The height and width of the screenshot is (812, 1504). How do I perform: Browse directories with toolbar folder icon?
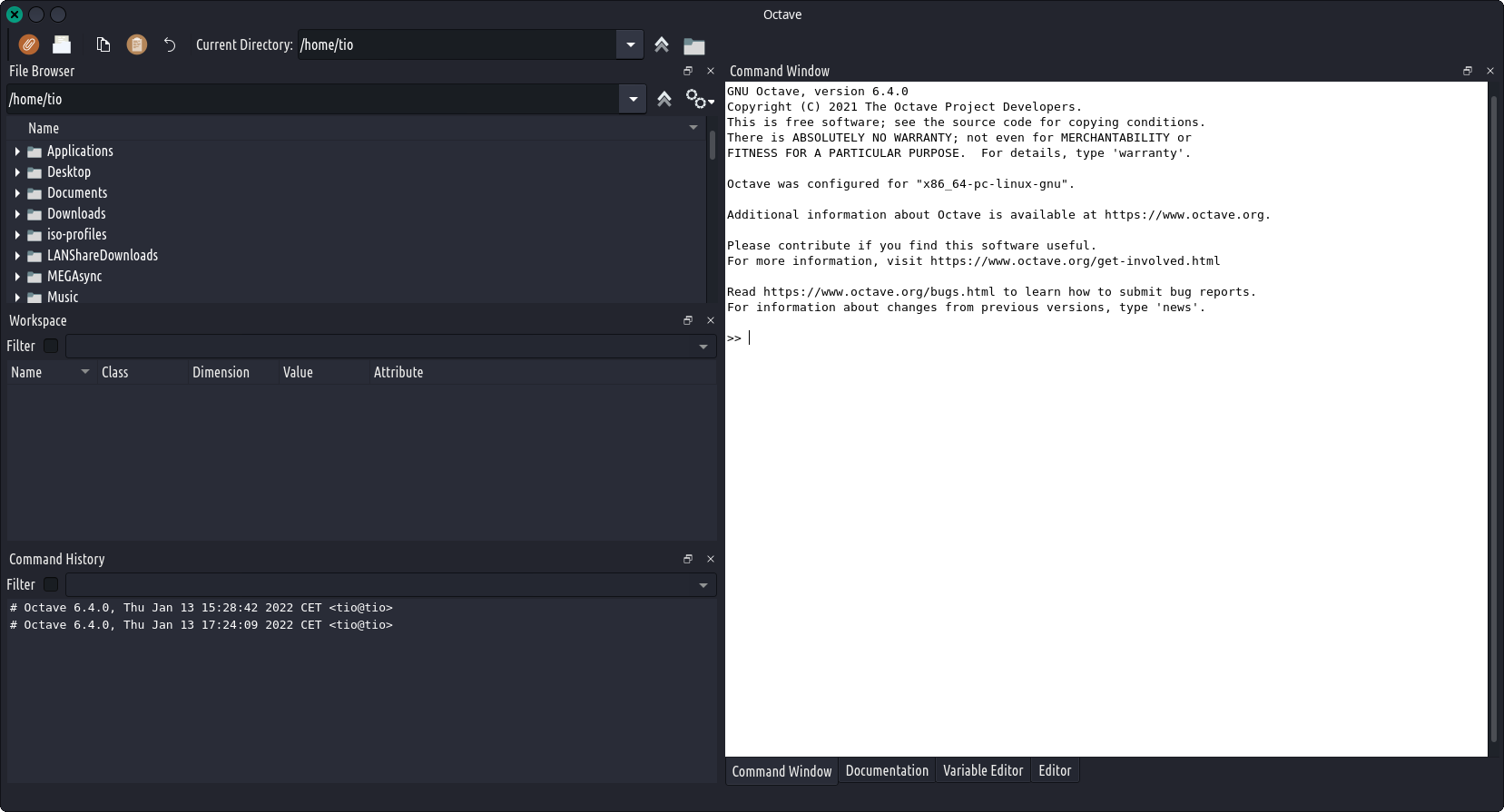694,45
